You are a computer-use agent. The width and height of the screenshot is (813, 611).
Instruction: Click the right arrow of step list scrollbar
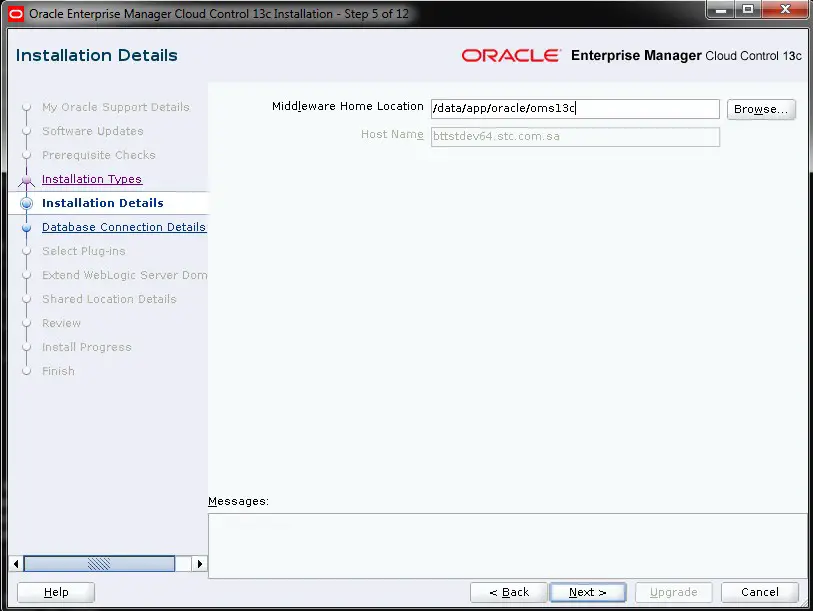pyautogui.click(x=200, y=563)
